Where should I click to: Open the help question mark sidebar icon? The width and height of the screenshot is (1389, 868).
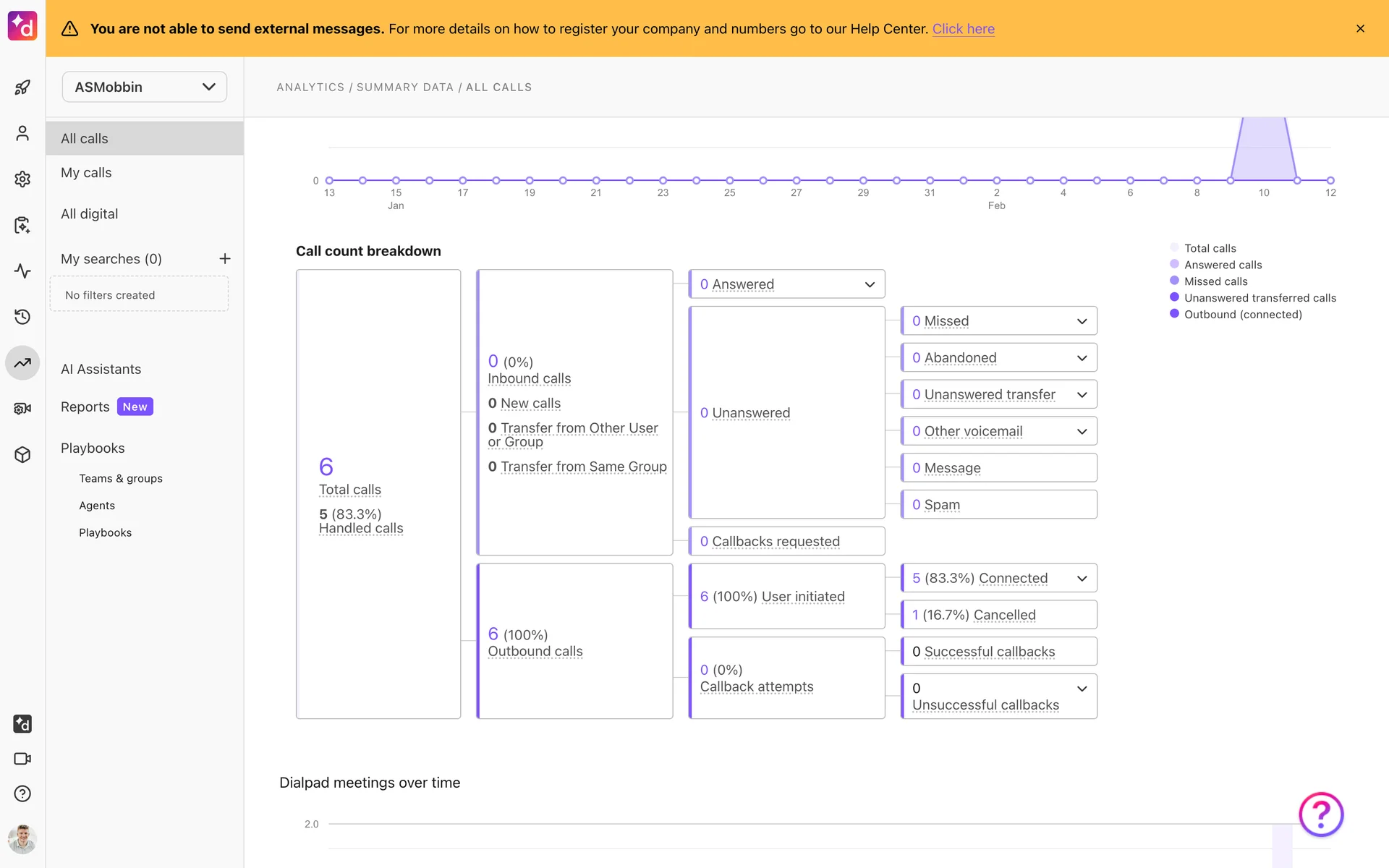pos(22,793)
